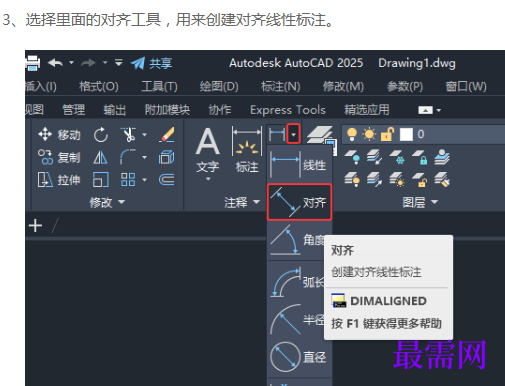Image resolution: width=505 pixels, height=386 pixels.
Task: Toggle the layer light bulb on/off icon
Action: click(x=352, y=134)
